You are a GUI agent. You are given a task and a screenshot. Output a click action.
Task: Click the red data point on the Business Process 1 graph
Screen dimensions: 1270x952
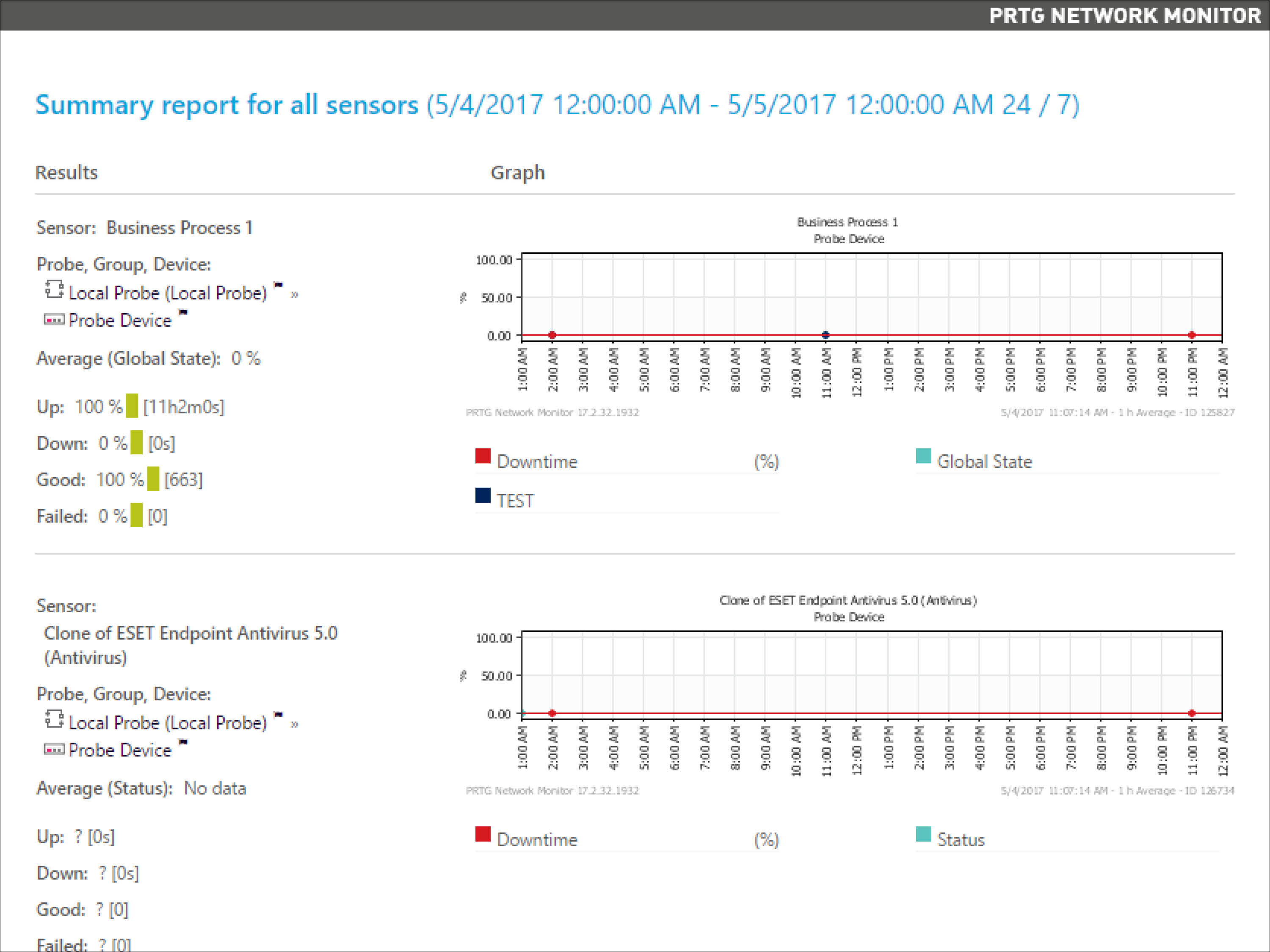[552, 335]
